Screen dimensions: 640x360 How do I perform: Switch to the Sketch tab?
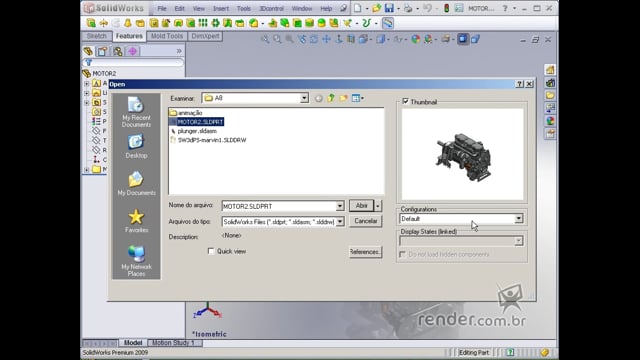[x=97, y=36]
